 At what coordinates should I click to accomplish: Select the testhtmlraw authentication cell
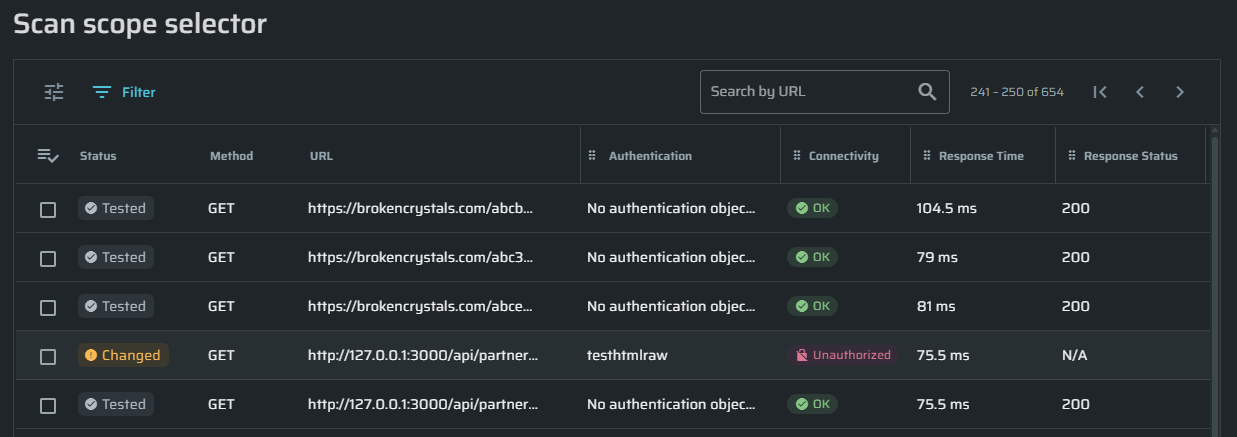pos(627,355)
